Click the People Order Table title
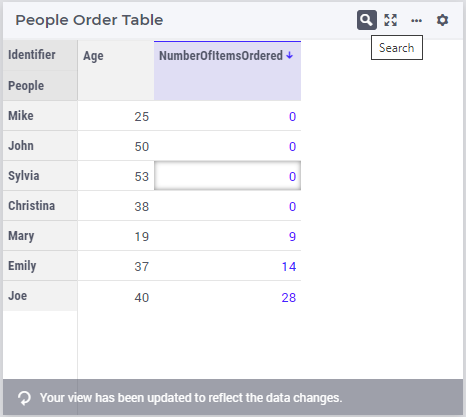 (x=89, y=20)
